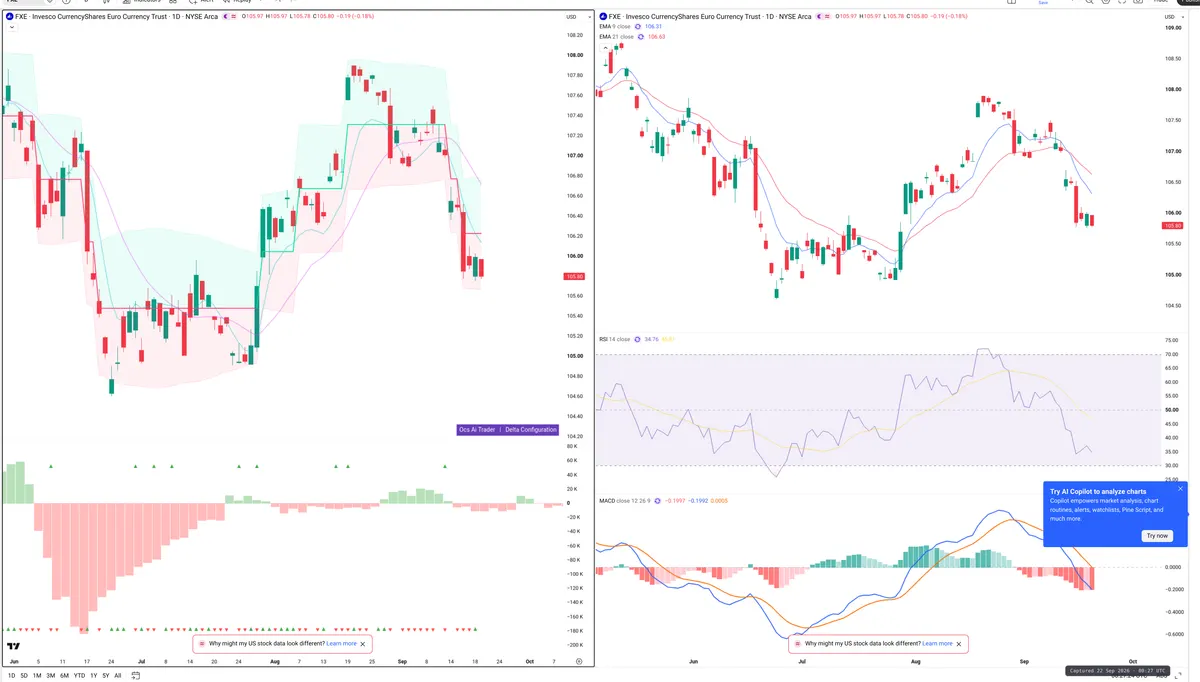The height and width of the screenshot is (682, 1200).
Task: Click the Oct label on left time axis
Action: click(529, 662)
